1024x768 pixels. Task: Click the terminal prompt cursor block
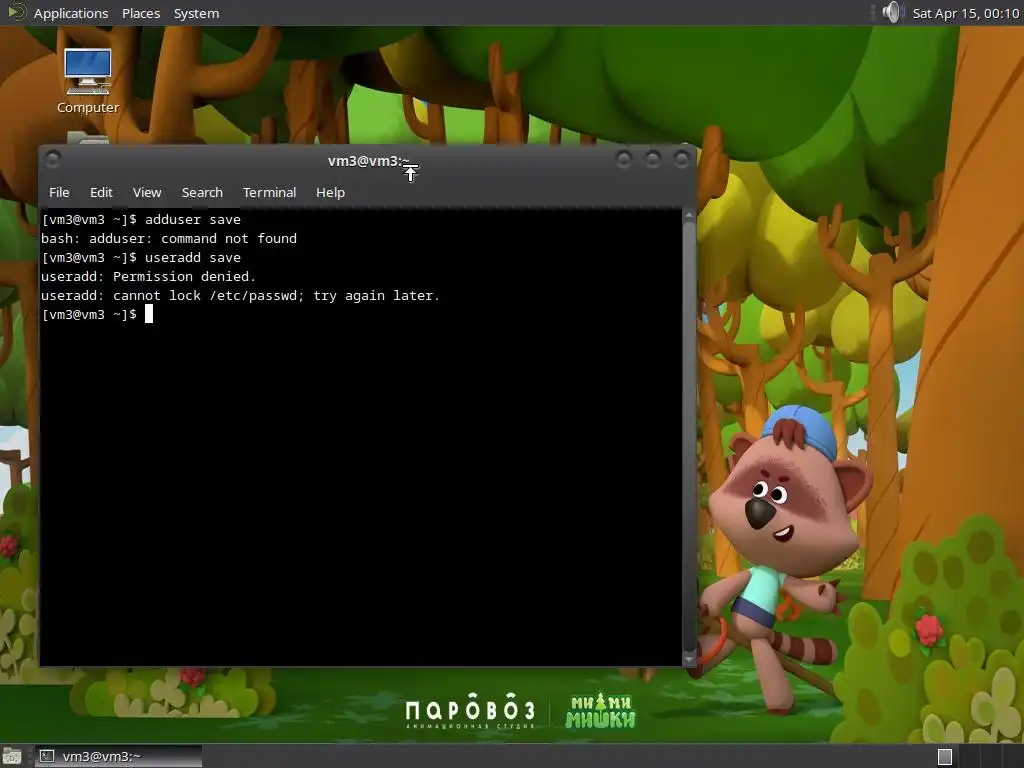pyautogui.click(x=149, y=314)
